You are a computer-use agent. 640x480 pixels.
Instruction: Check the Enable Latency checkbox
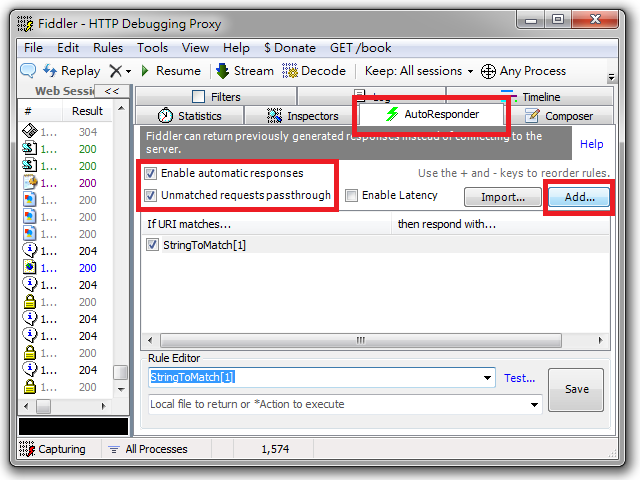(x=351, y=196)
